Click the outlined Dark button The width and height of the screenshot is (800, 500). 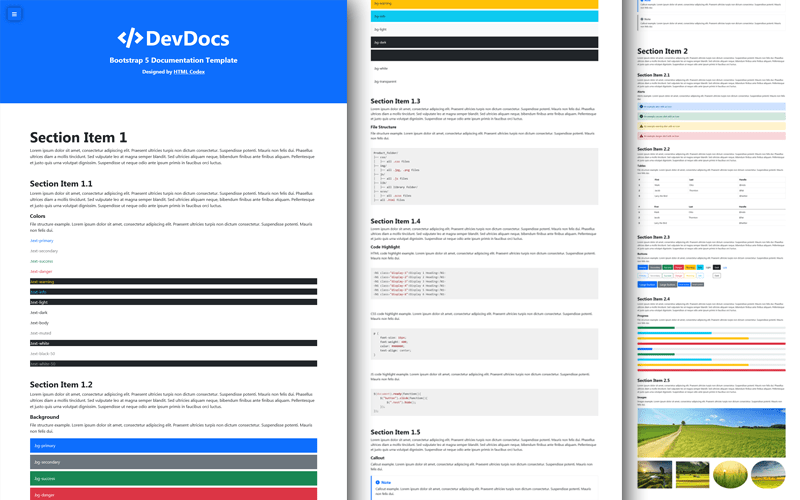click(x=717, y=276)
